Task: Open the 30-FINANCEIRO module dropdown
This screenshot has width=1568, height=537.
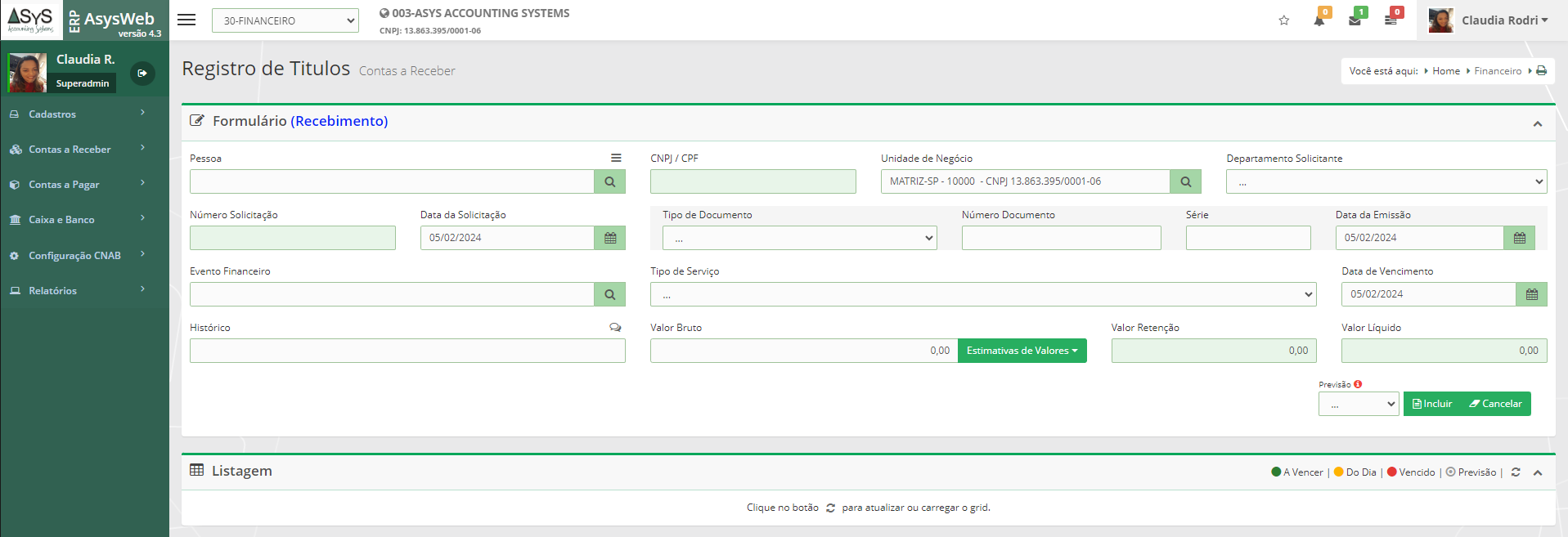Action: pyautogui.click(x=285, y=20)
